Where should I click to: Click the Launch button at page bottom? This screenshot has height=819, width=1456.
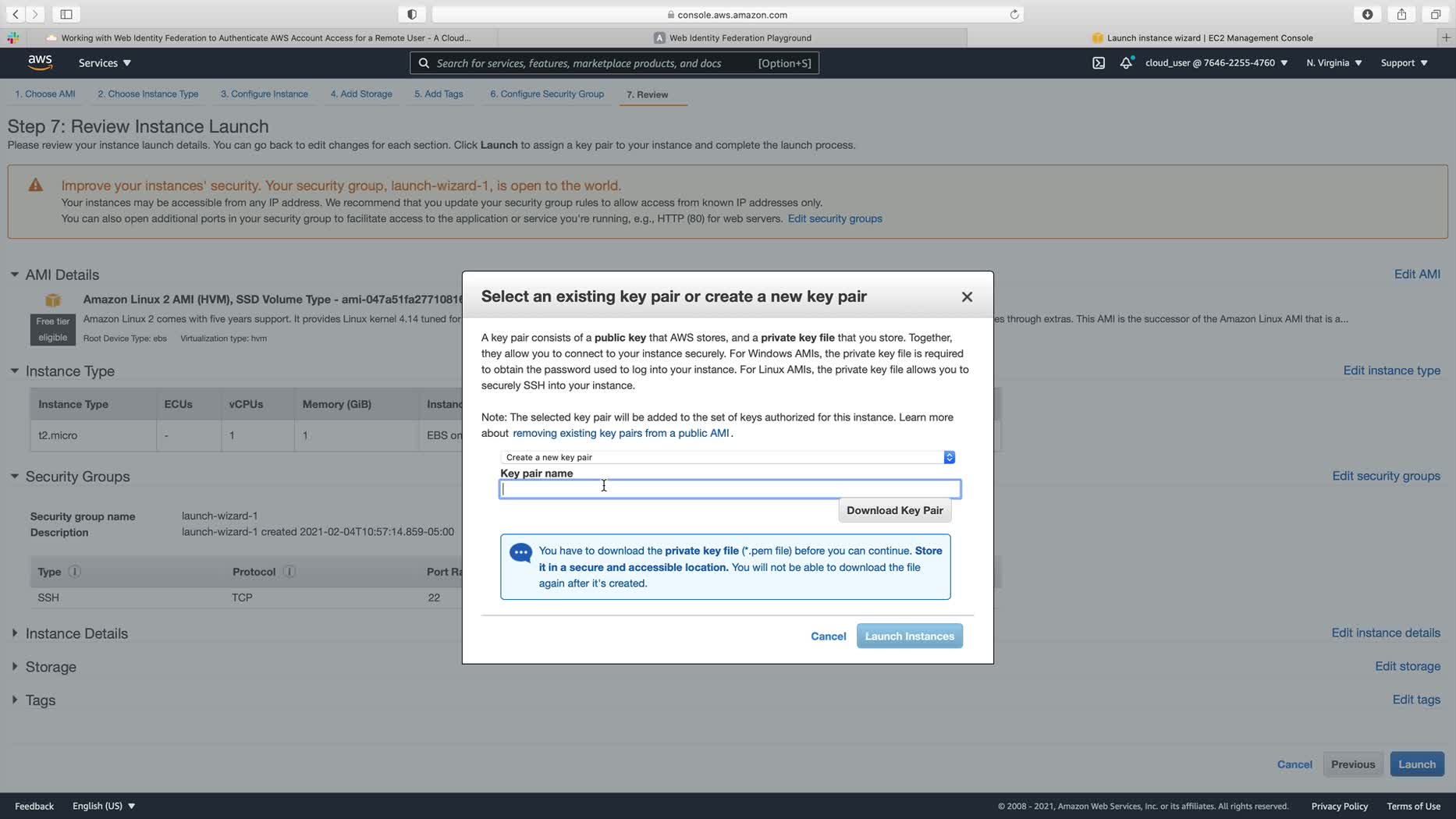coord(1417,764)
